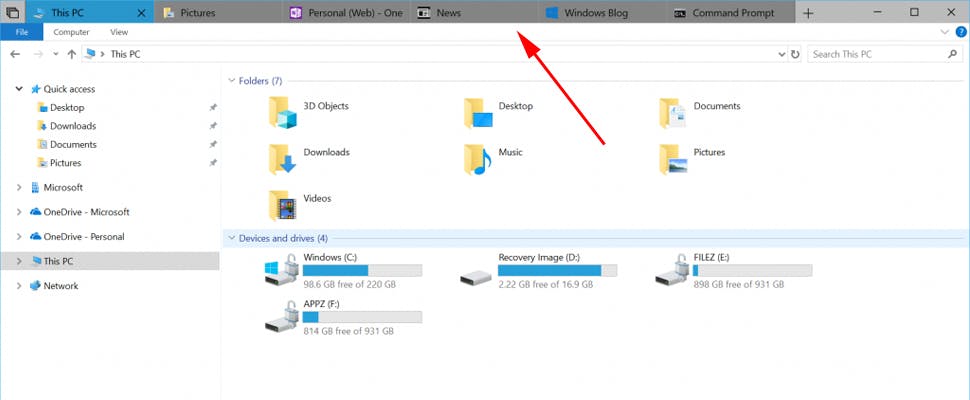Click '898 GB free of 931 GB' text
Screen dimensions: 970x400
click(x=739, y=284)
